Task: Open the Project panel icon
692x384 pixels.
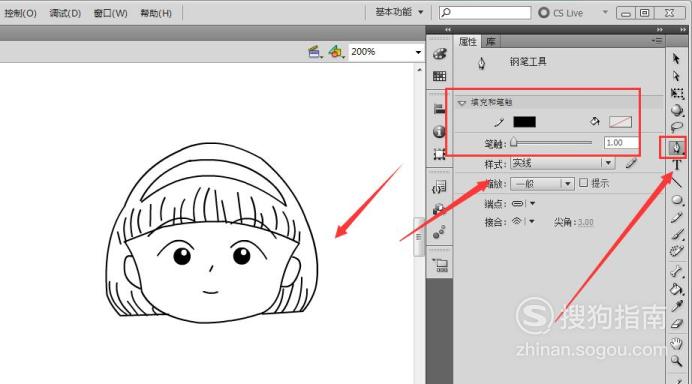Action: pos(440,265)
